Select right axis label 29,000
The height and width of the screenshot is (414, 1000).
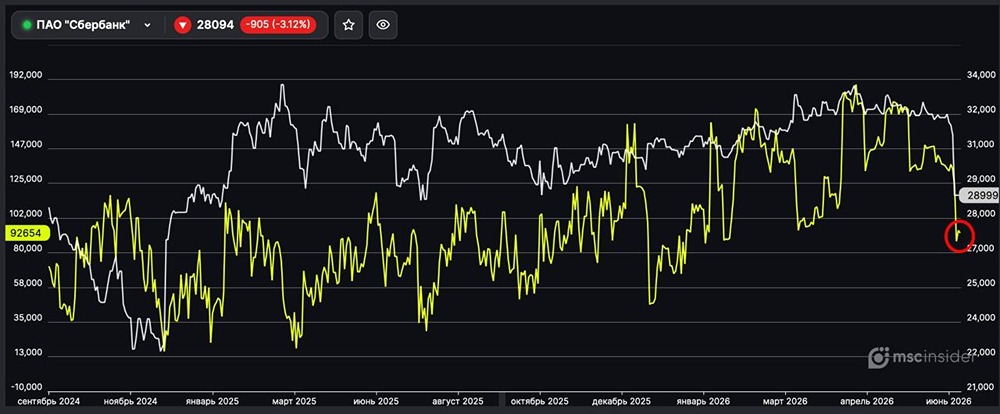point(980,180)
